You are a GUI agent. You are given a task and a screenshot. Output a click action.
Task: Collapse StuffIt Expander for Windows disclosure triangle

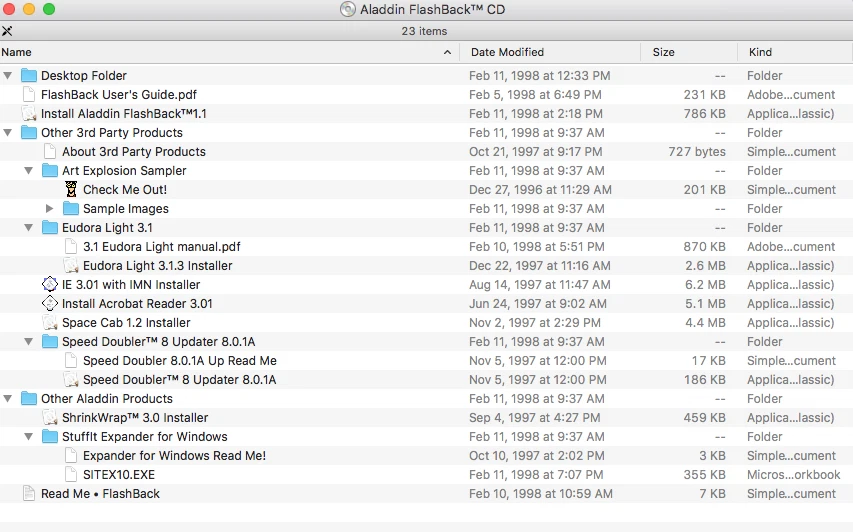[29, 437]
